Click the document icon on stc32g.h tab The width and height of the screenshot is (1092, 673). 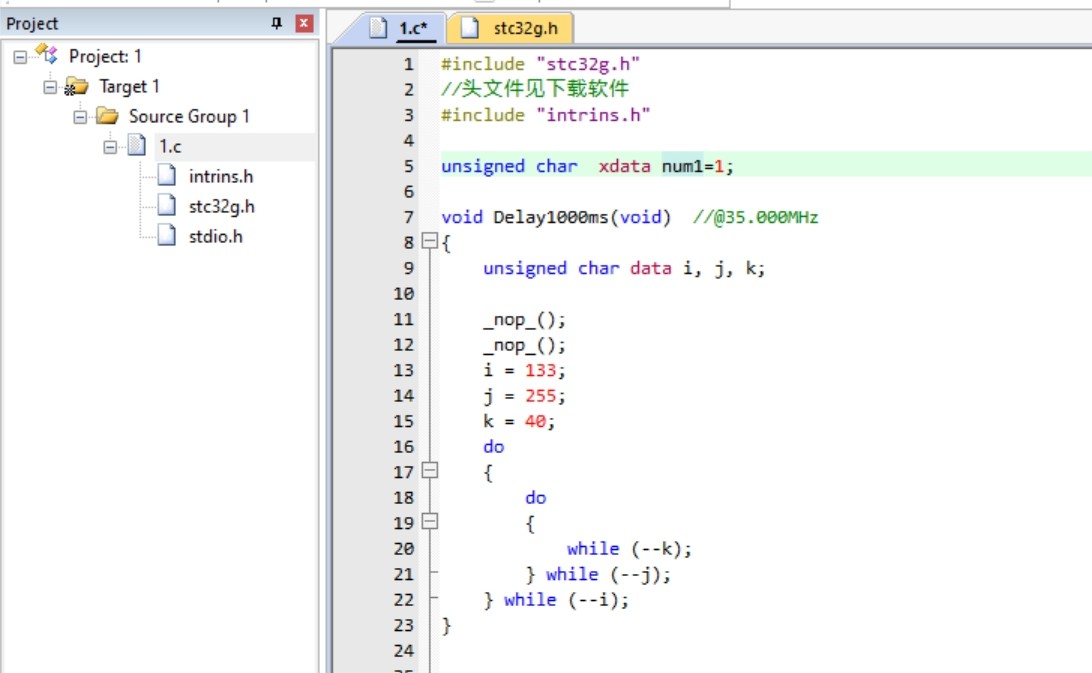(x=470, y=28)
